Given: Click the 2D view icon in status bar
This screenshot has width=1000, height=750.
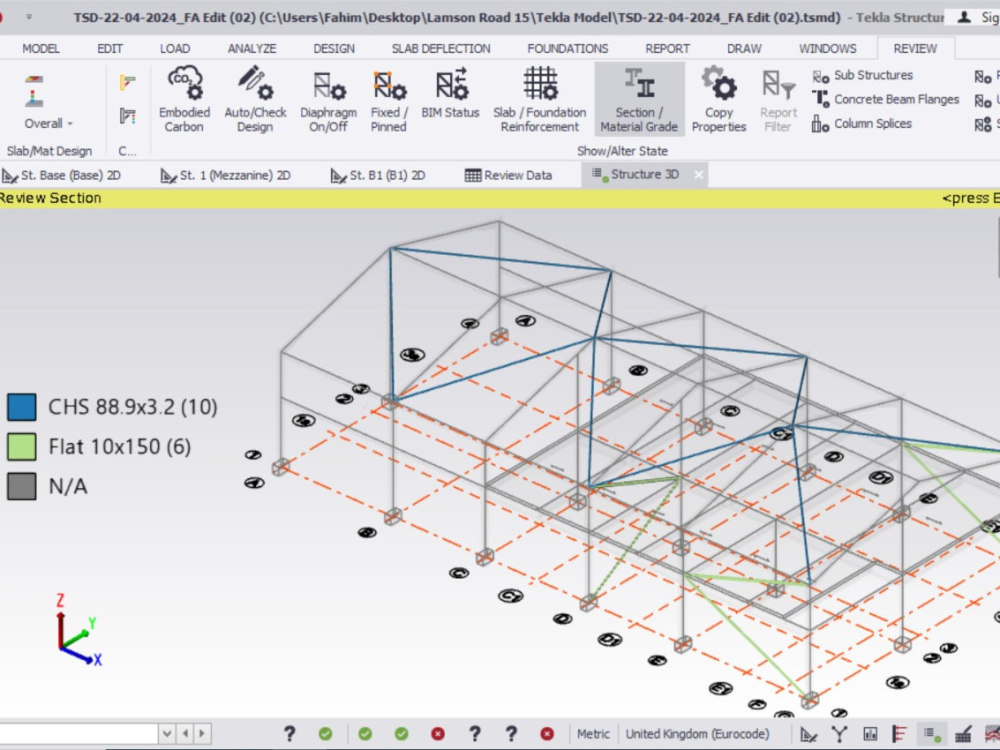Looking at the screenshot, I should pos(809,735).
